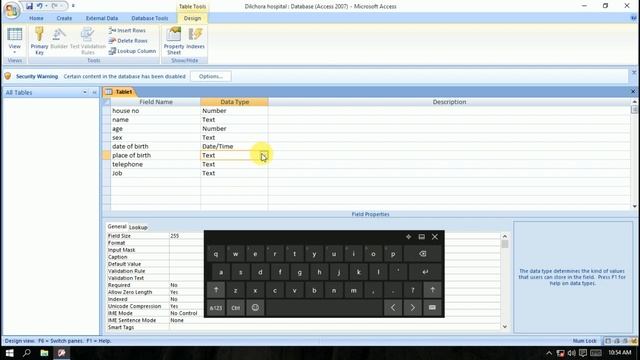This screenshot has height=360, width=640.
Task: Select the General properties tab
Action: coord(117,227)
